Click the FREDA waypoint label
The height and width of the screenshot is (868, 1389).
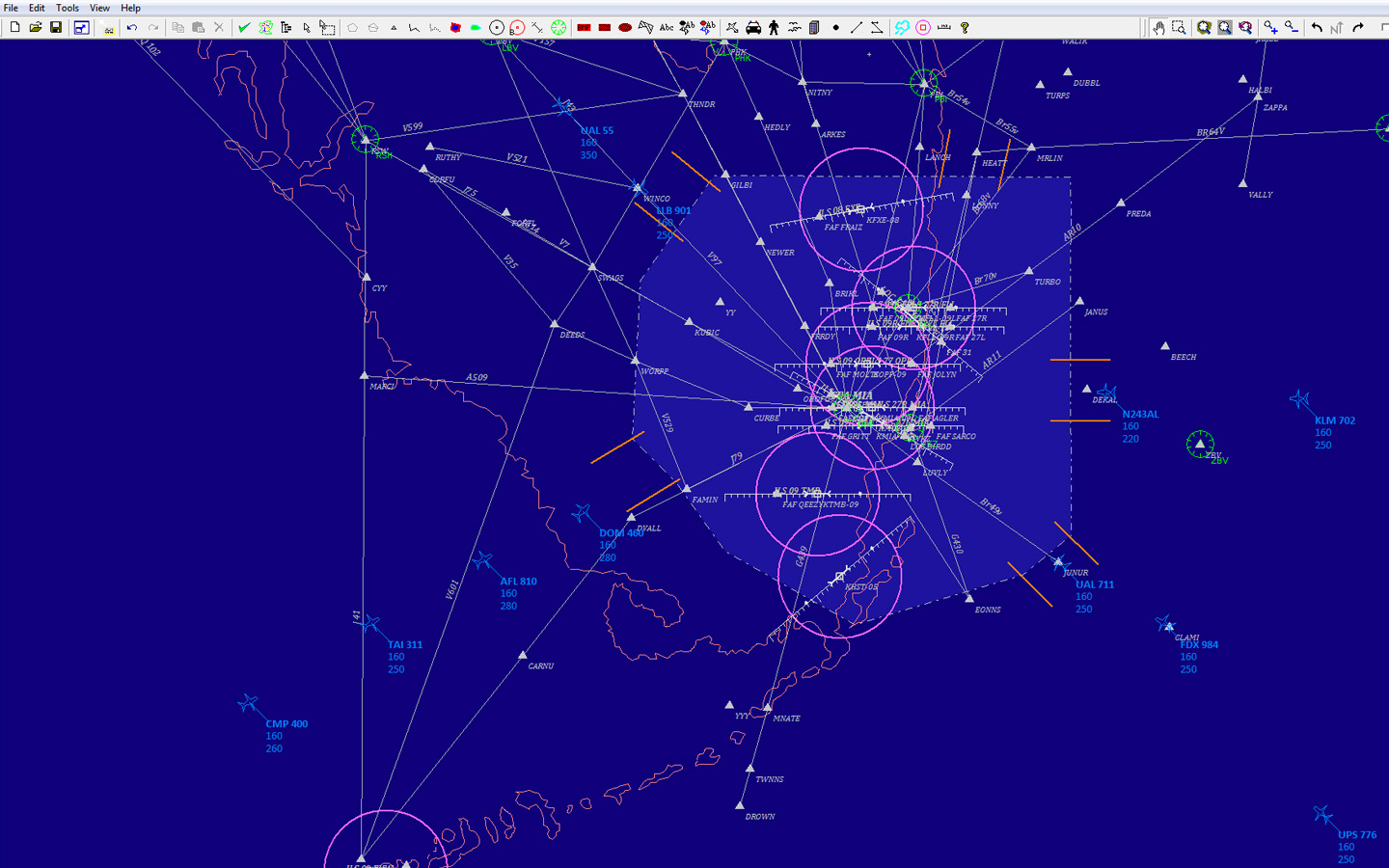tap(1138, 214)
